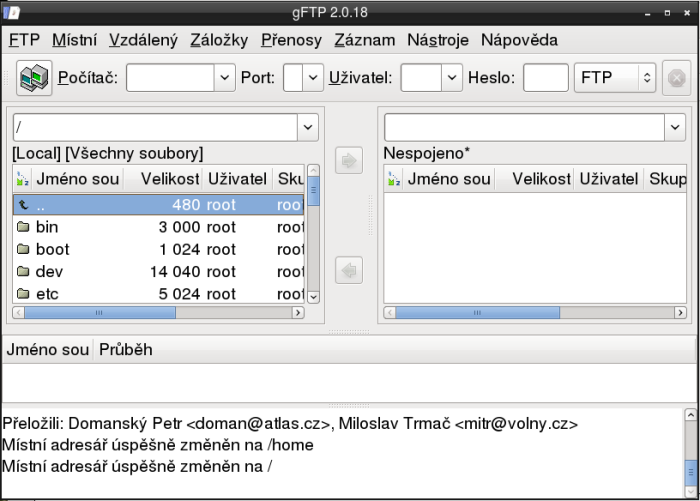Click the remote Jméno souboru column header
The width and height of the screenshot is (700, 501).
(448, 179)
